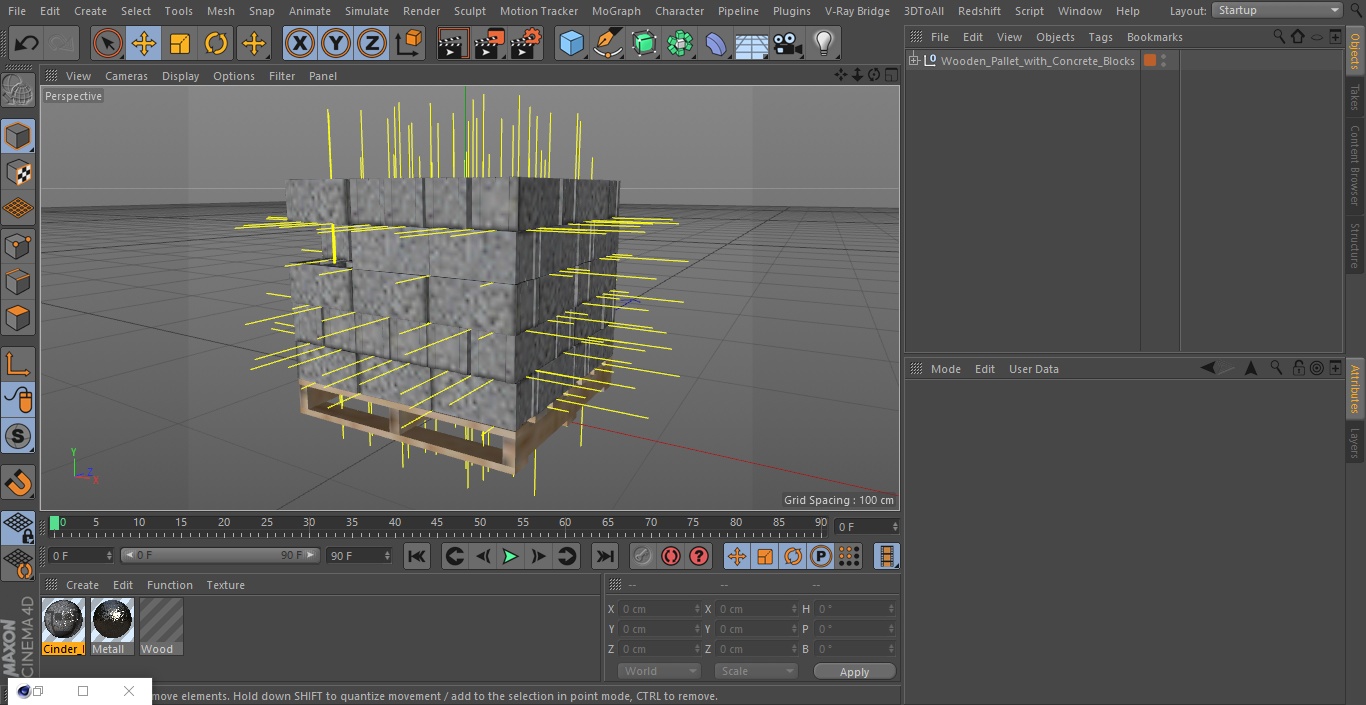The image size is (1366, 705).
Task: Click Render to Picture Viewer icon
Action: [489, 44]
